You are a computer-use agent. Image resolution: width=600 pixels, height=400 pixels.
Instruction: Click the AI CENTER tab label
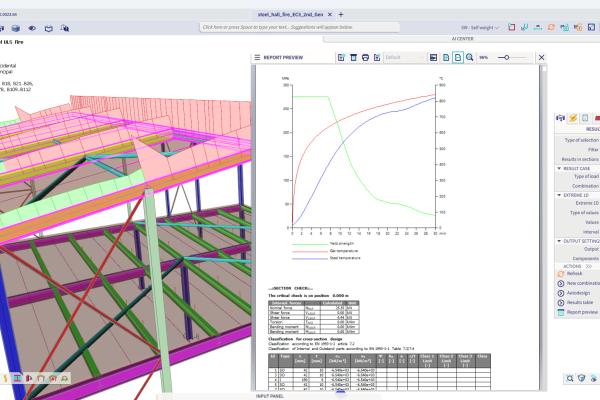pyautogui.click(x=462, y=39)
